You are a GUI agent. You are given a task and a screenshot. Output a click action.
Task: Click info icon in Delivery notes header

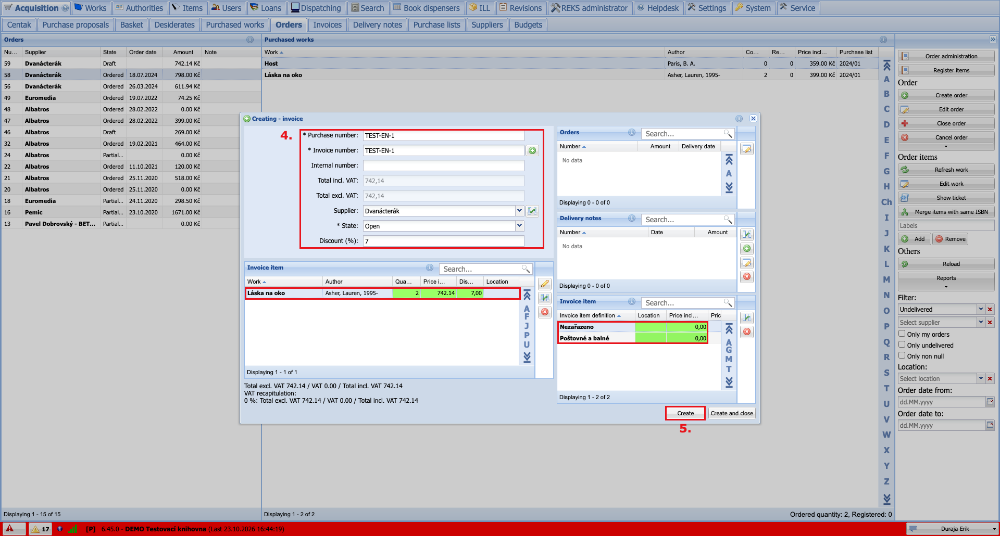631,218
